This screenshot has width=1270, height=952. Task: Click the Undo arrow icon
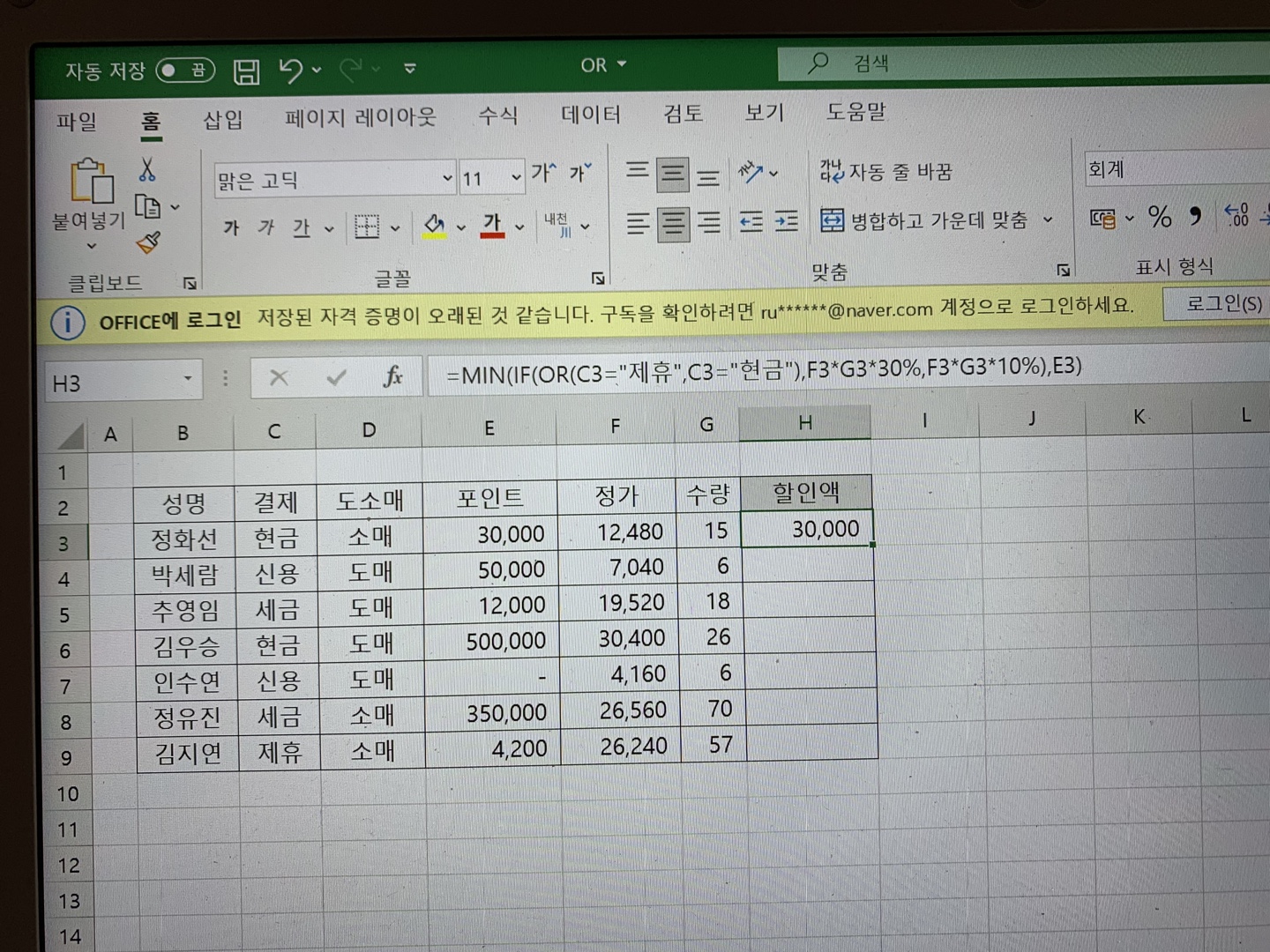[290, 71]
